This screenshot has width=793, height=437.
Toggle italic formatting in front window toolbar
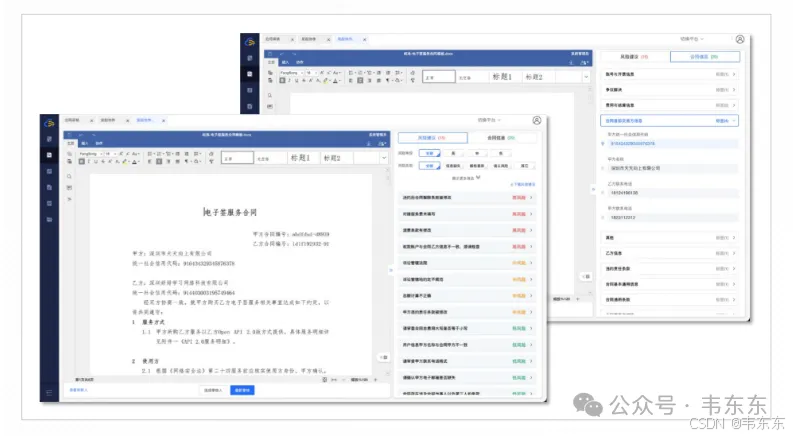[x=89, y=162]
